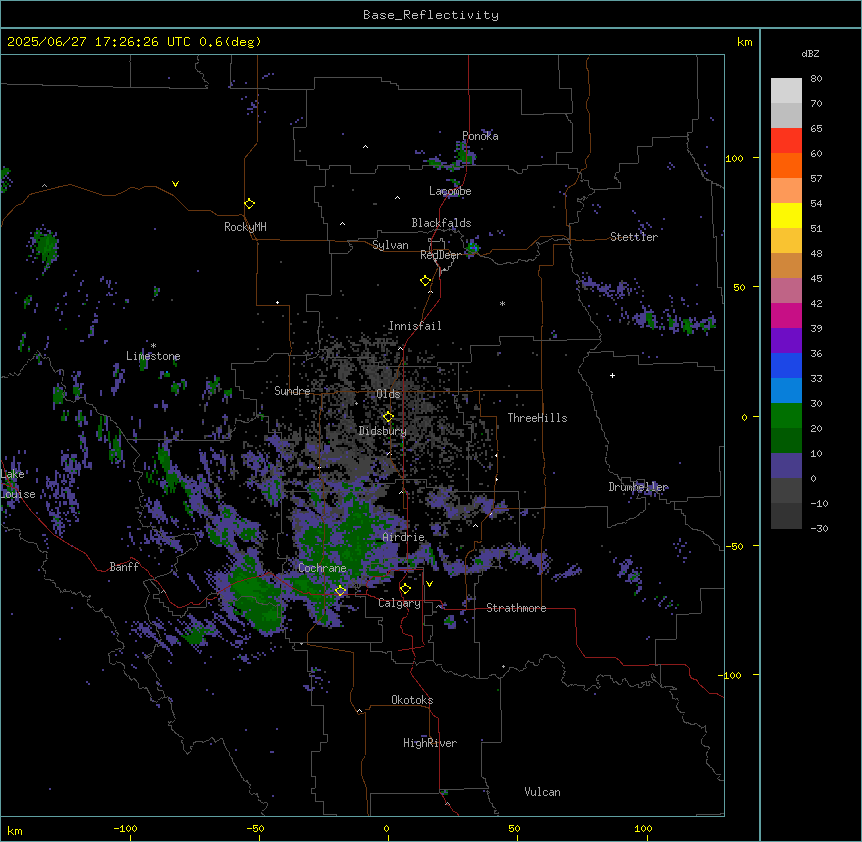Click the ThreeHills label
This screenshot has height=842, width=862.
(537, 418)
